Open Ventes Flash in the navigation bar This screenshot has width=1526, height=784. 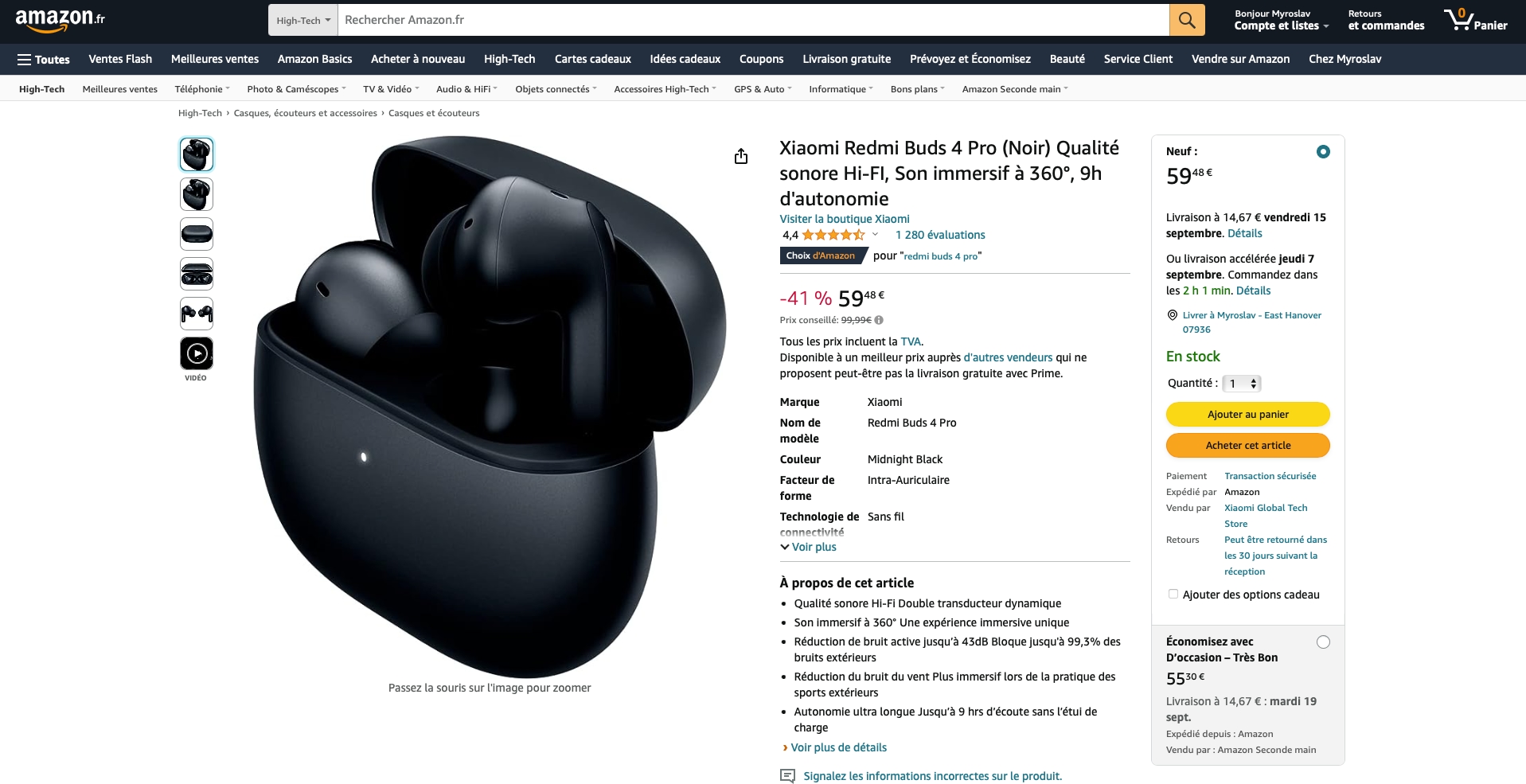pos(120,59)
